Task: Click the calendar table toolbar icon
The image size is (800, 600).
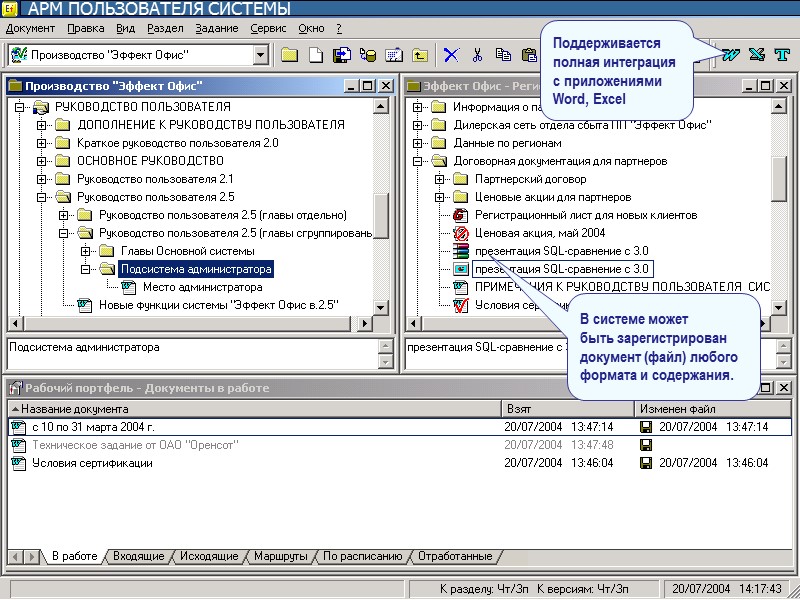Action: click(394, 55)
